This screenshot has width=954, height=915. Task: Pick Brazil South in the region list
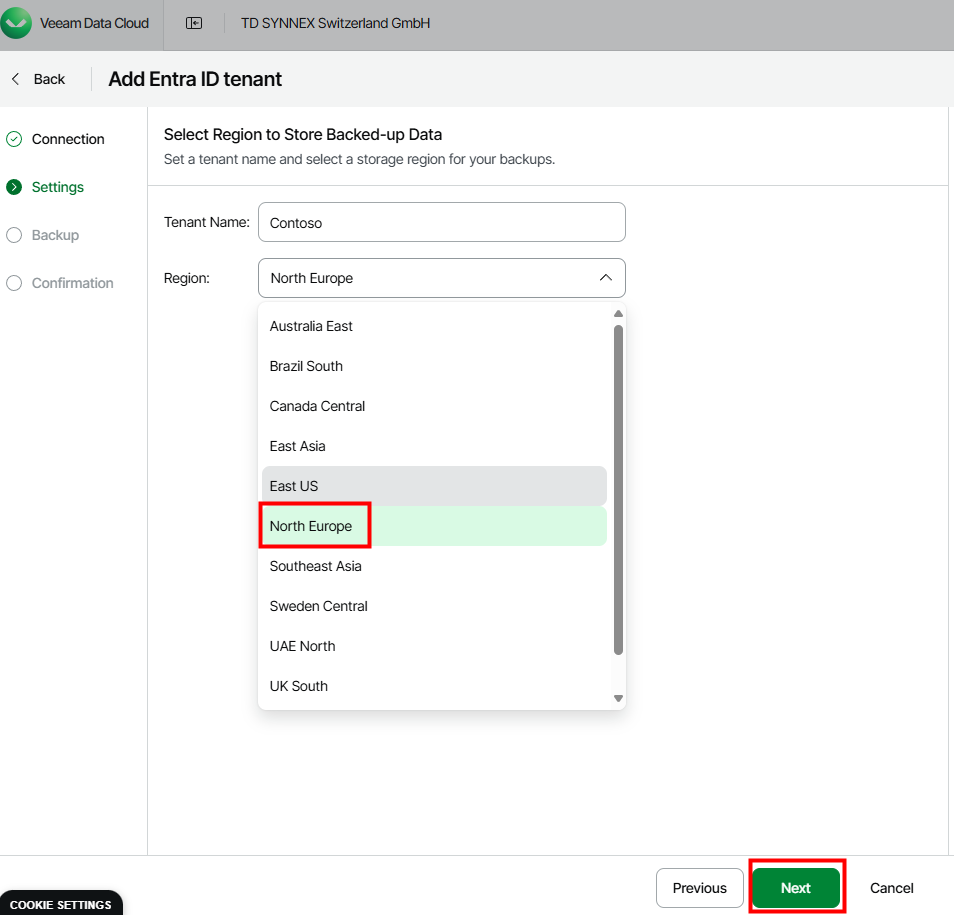[x=306, y=366]
